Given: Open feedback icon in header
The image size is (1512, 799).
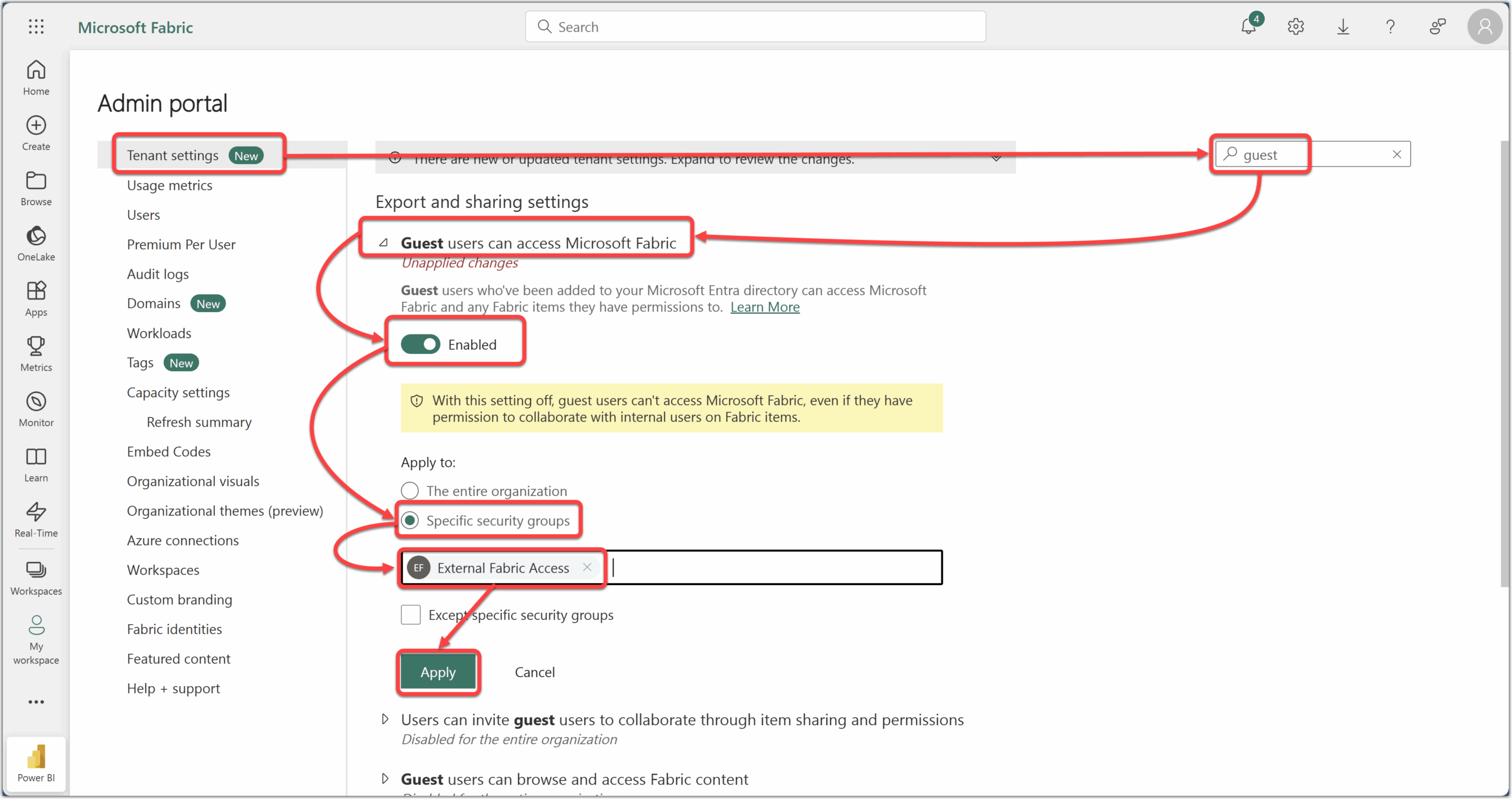Looking at the screenshot, I should click(x=1438, y=27).
